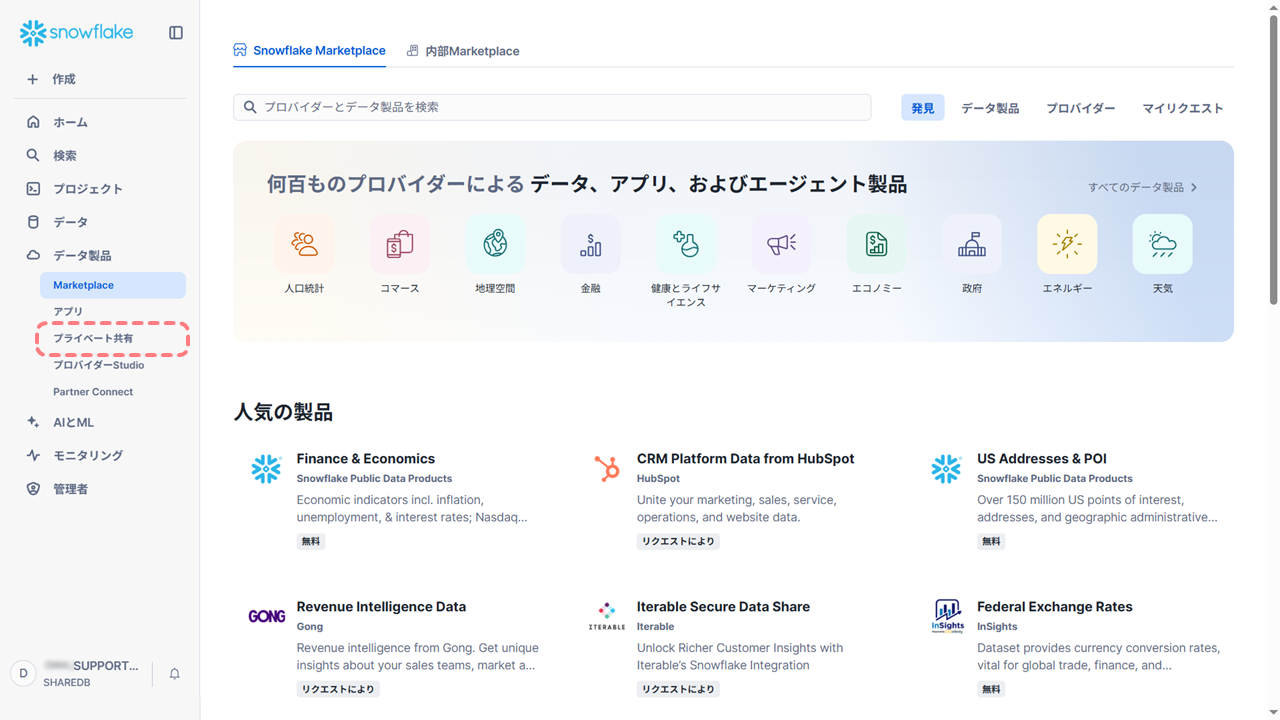This screenshot has height=720, width=1280.
Task: Open CRM Platform Data from HubSpot listing
Action: [x=745, y=459]
